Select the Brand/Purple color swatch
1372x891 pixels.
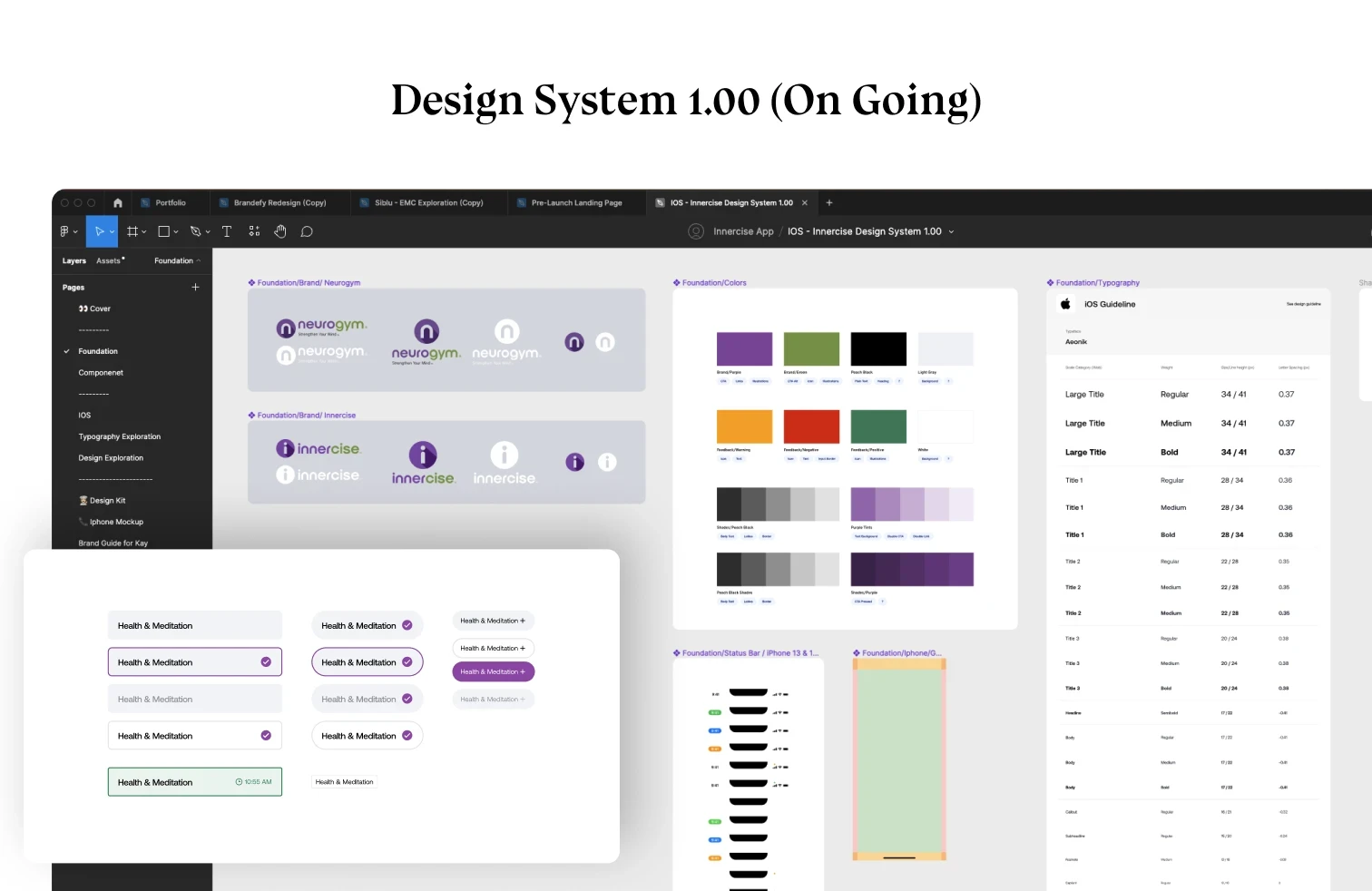(x=744, y=349)
